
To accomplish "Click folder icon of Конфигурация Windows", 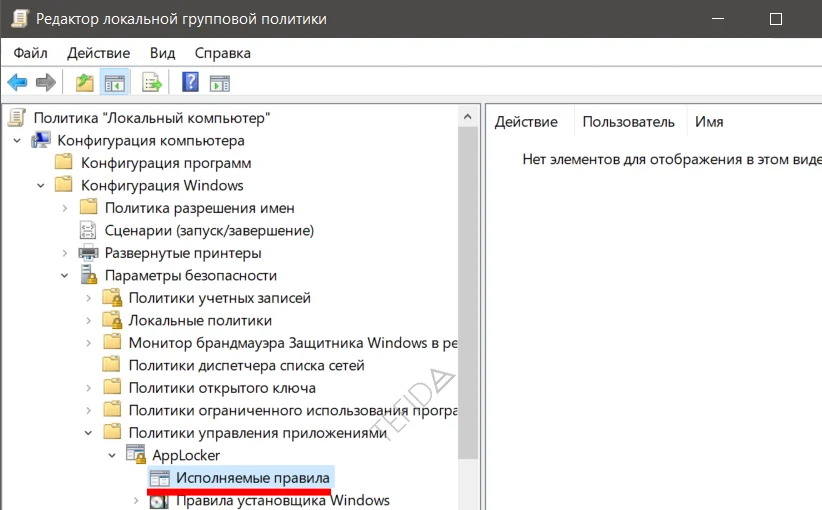I will (64, 185).
